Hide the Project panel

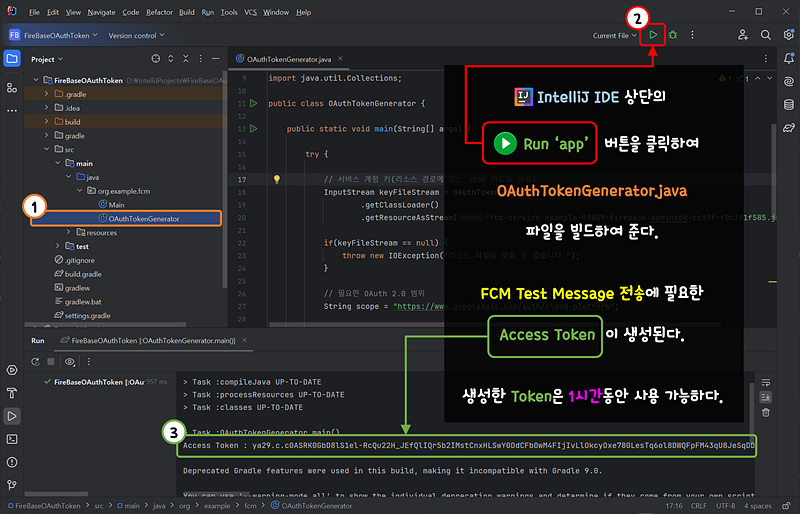216,59
